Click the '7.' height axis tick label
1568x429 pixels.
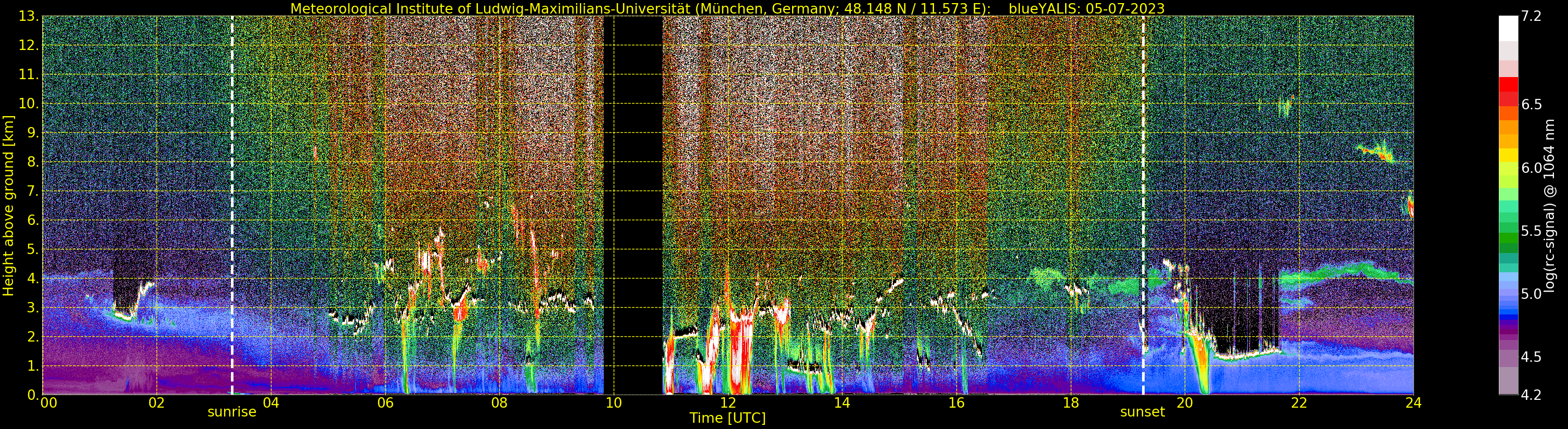pyautogui.click(x=33, y=192)
